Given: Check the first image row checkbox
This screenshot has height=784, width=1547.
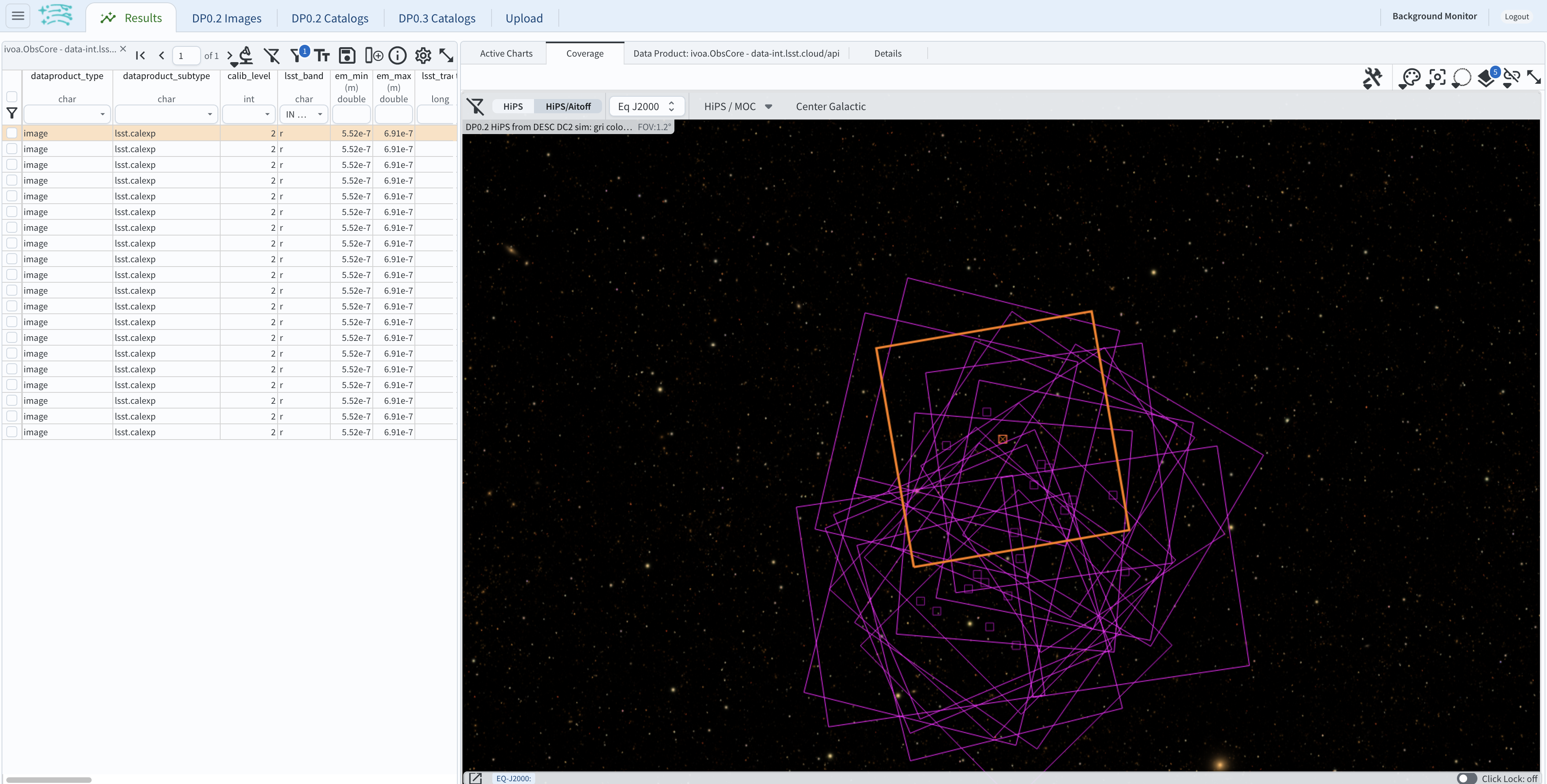Looking at the screenshot, I should point(12,133).
